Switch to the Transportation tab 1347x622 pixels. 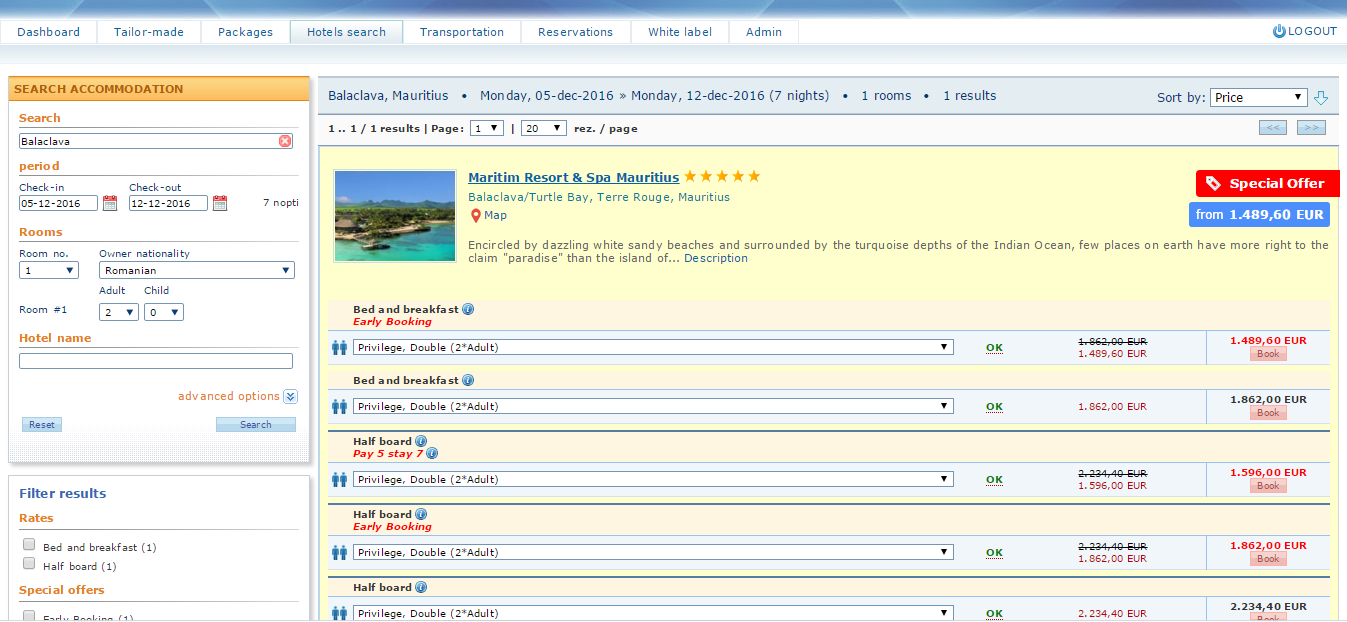pos(461,32)
